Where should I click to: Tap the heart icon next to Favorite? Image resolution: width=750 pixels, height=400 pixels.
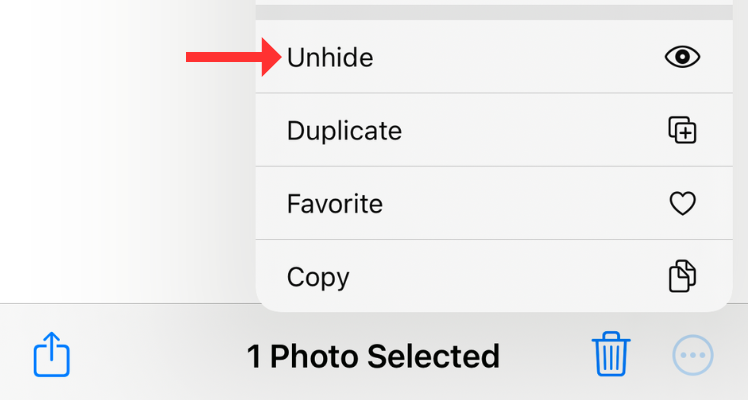pyautogui.click(x=682, y=204)
